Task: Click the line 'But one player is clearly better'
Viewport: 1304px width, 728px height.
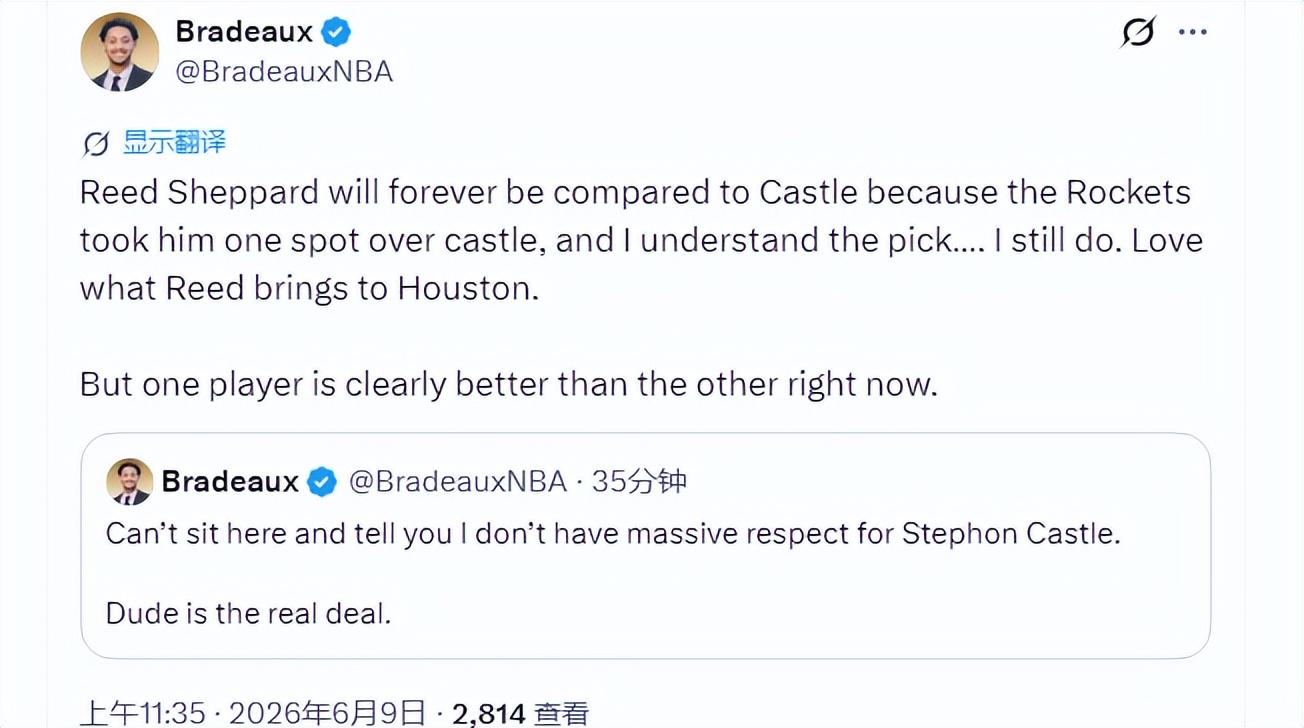Action: [x=509, y=385]
